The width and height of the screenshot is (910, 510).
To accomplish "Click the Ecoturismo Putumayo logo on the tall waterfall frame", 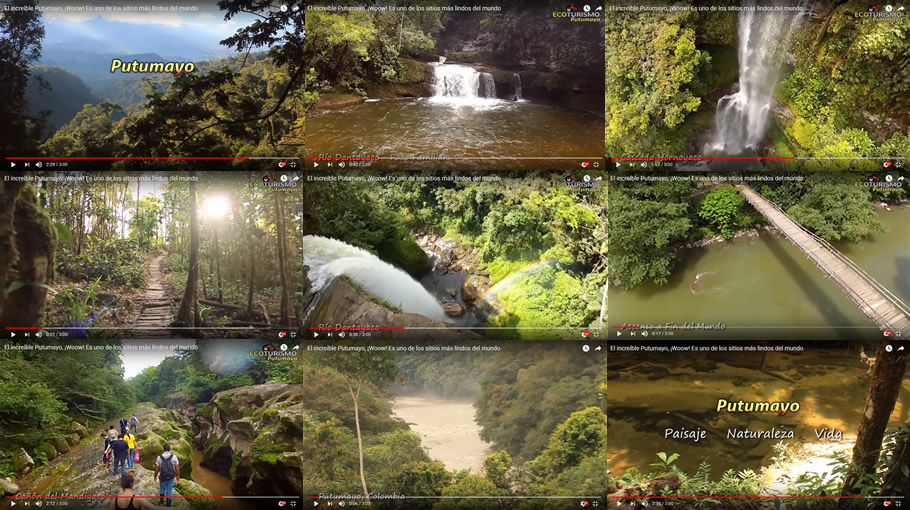I will (x=878, y=15).
